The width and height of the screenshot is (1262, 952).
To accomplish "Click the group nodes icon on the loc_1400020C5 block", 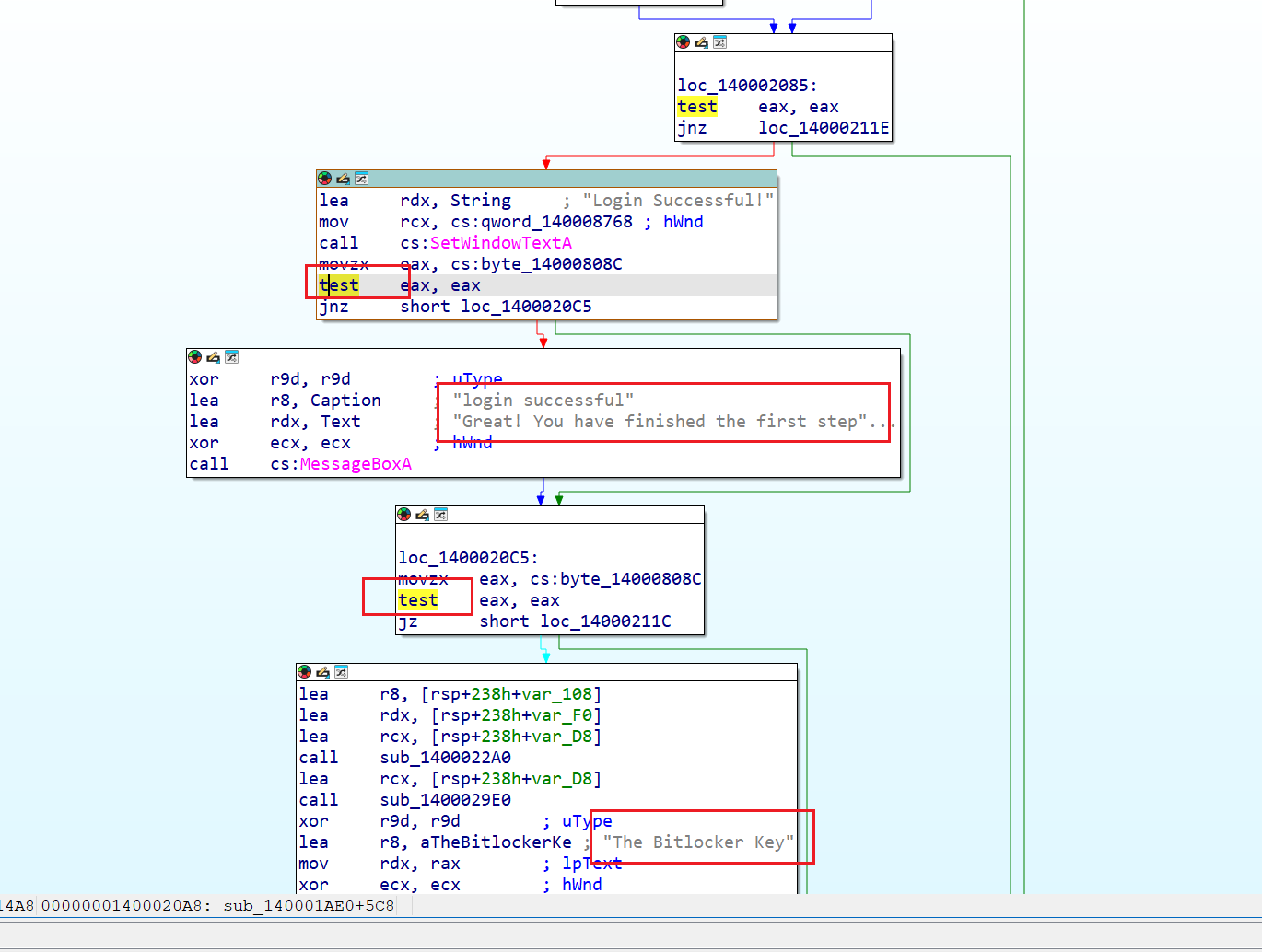I will coord(440,515).
